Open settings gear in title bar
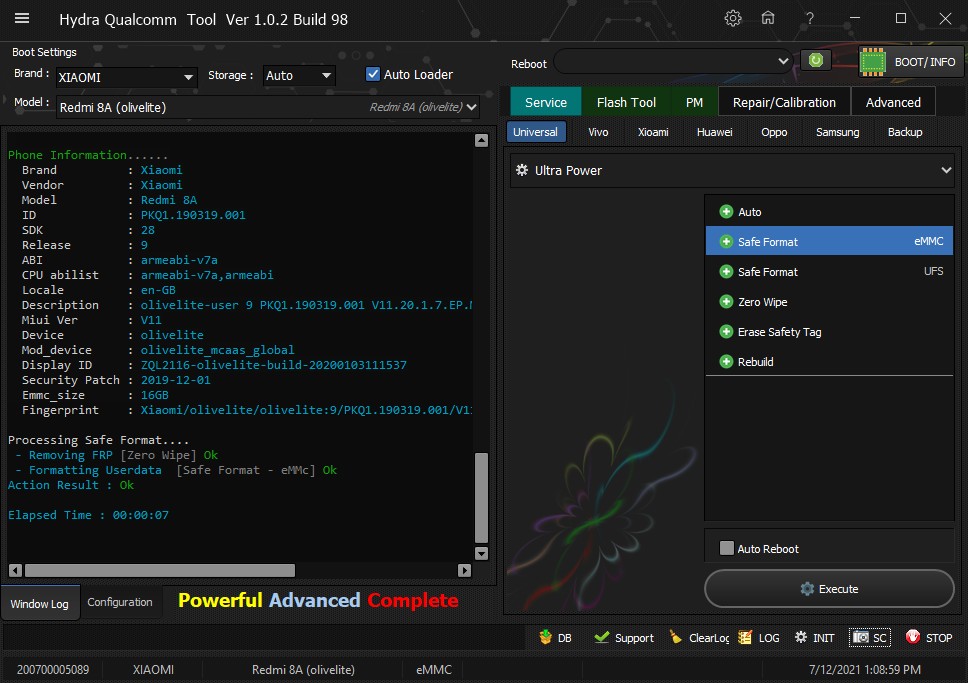The width and height of the screenshot is (968, 683). coord(733,19)
